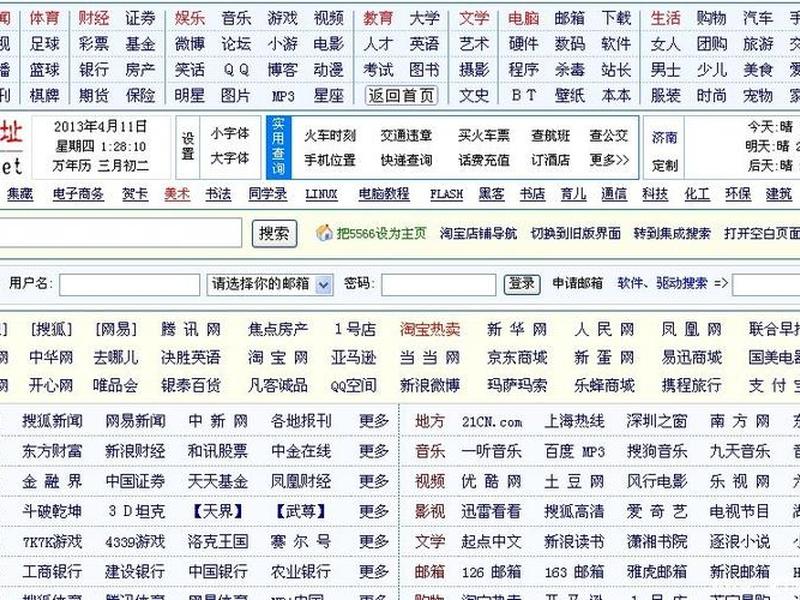Open the 娱乐 category

pyautogui.click(x=189, y=18)
